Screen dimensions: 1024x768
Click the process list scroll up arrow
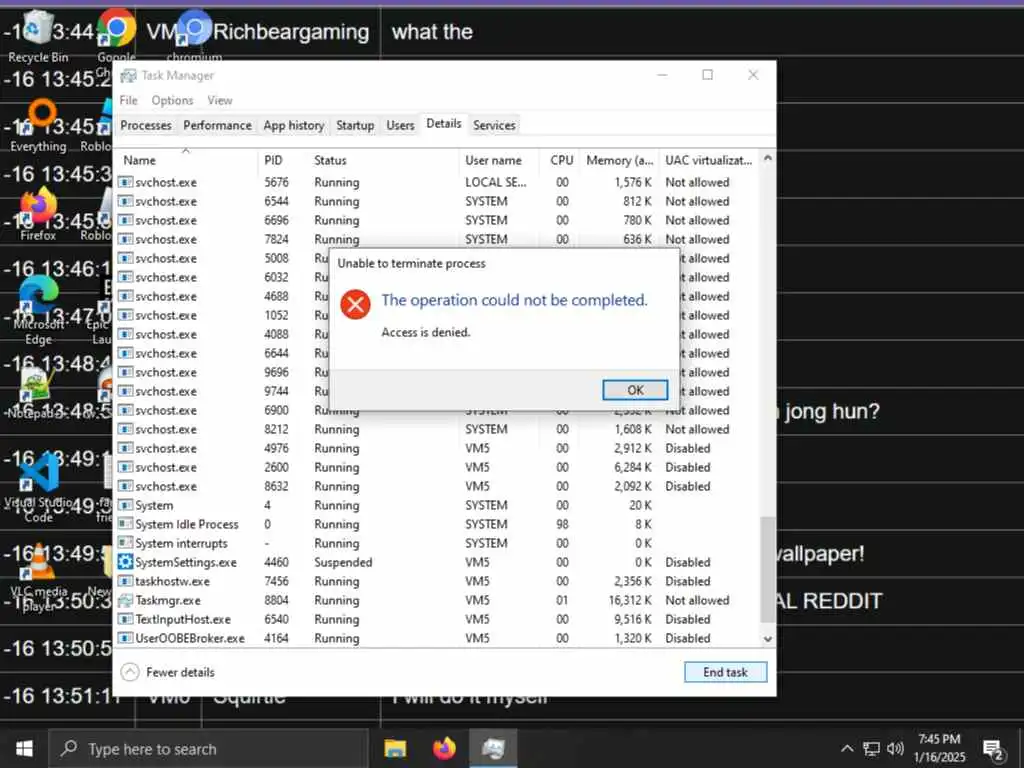[x=768, y=158]
